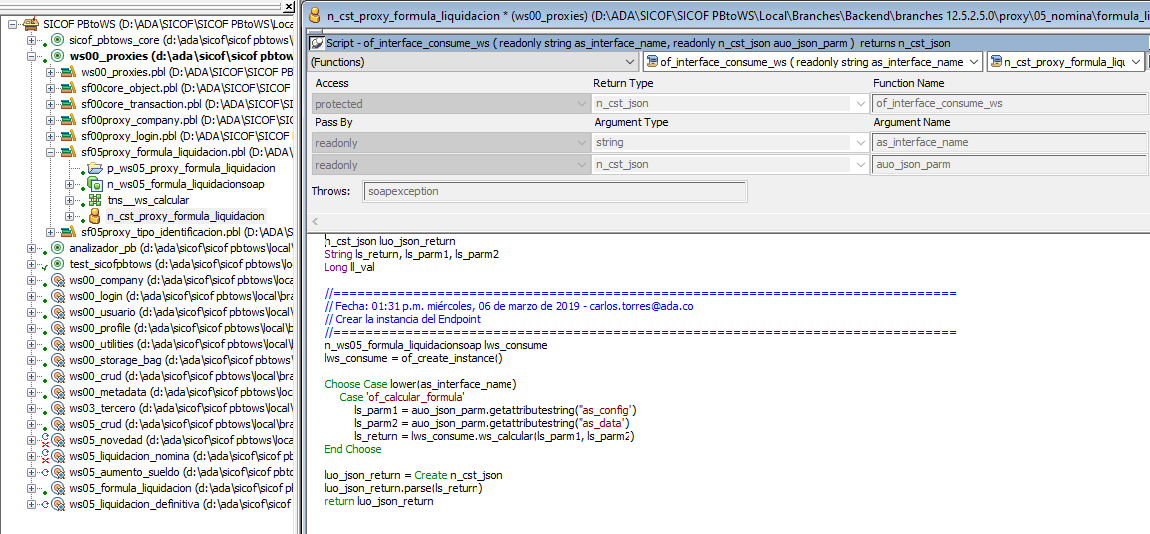The height and width of the screenshot is (534, 1150).
Task: Close the system tree panel
Action: coord(288,6)
